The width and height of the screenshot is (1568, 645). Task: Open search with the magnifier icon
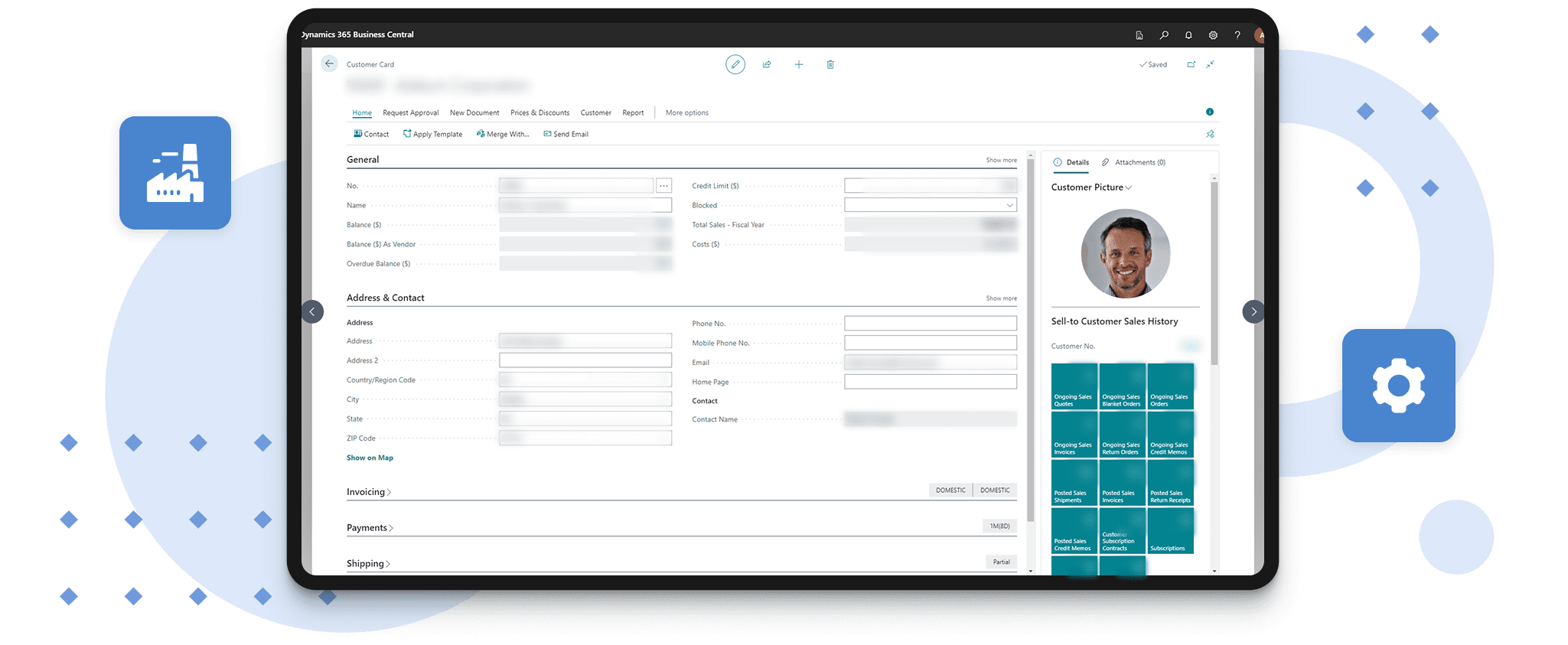pos(1164,35)
